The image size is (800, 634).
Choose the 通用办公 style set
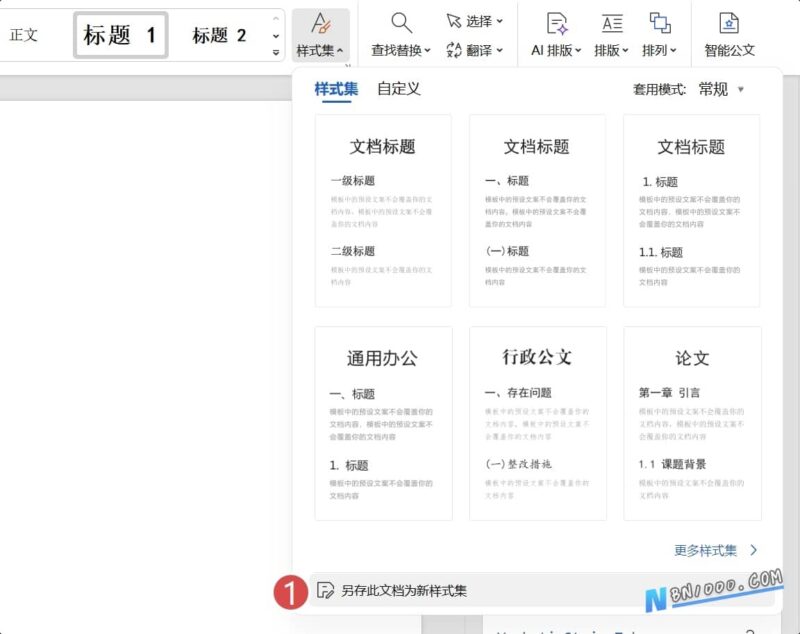tap(383, 423)
